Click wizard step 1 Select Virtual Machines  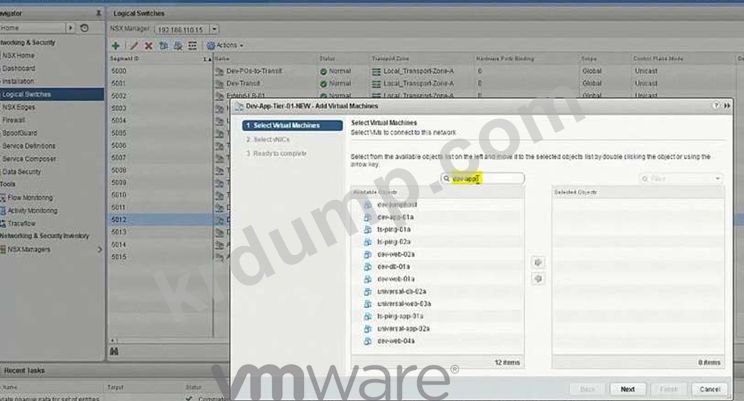pos(292,125)
